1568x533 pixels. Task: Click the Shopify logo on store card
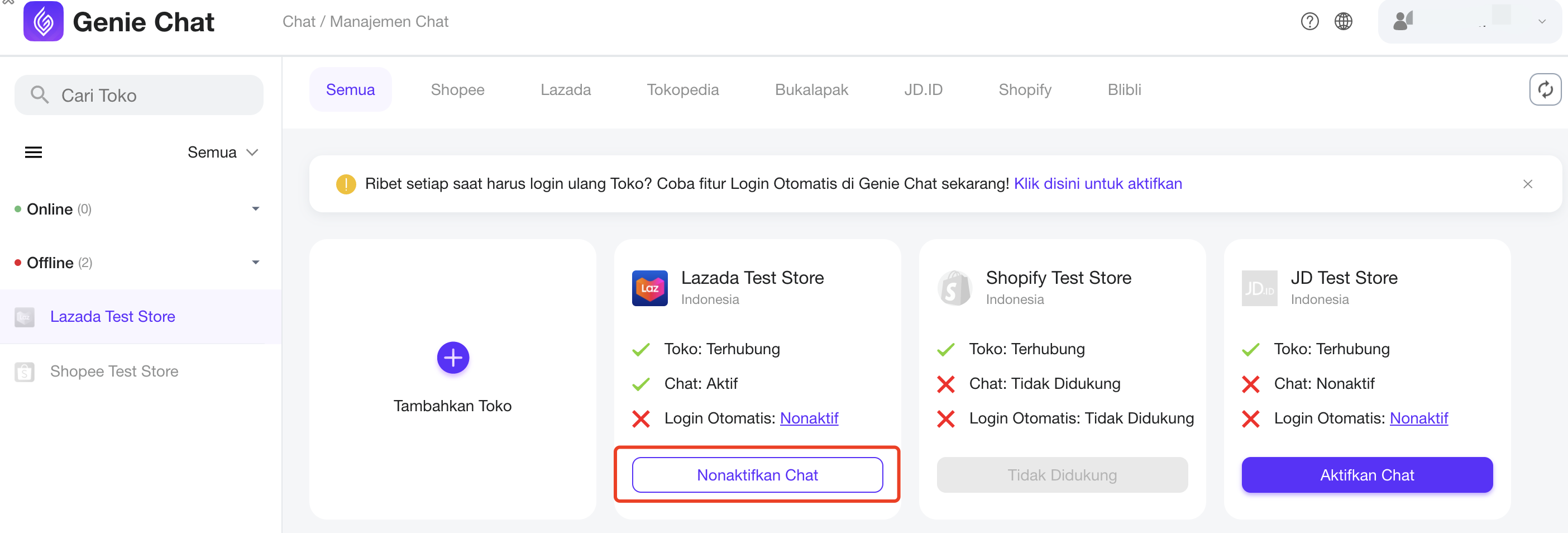click(954, 288)
